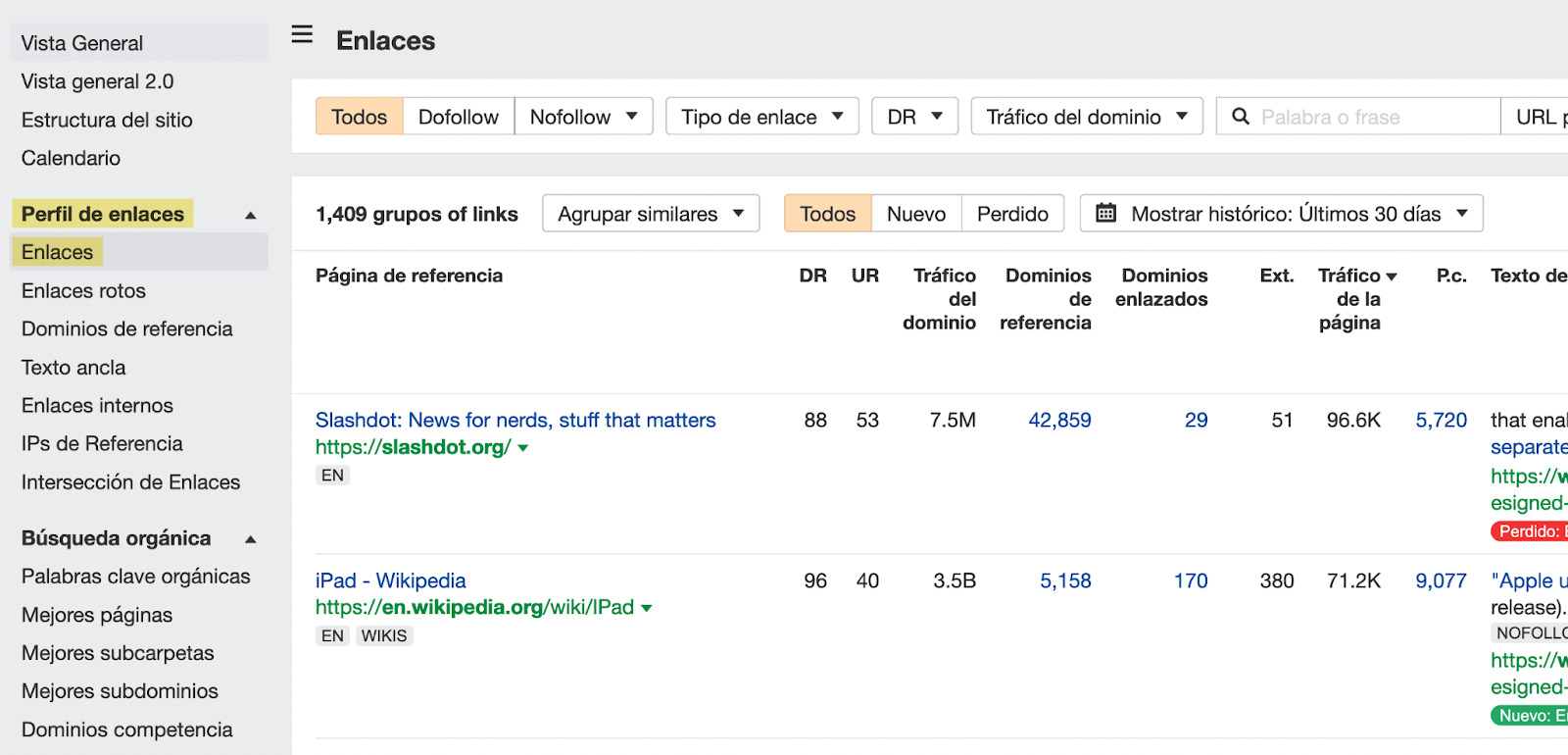
Task: Open the Slashdot News for nerds link
Action: tap(515, 420)
